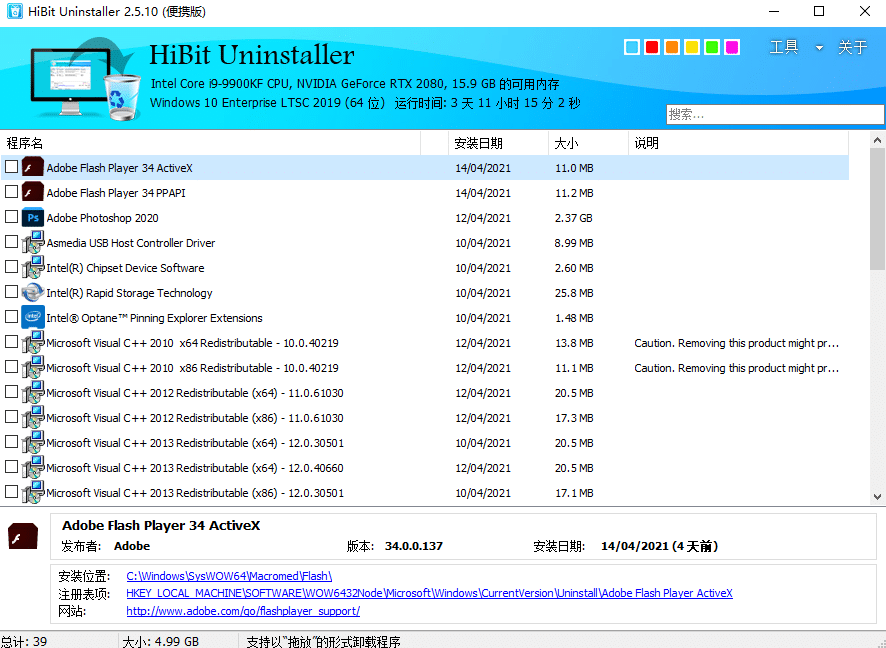This screenshot has width=886, height=648.
Task: Click the large Flash icon in details panel
Action: click(23, 536)
